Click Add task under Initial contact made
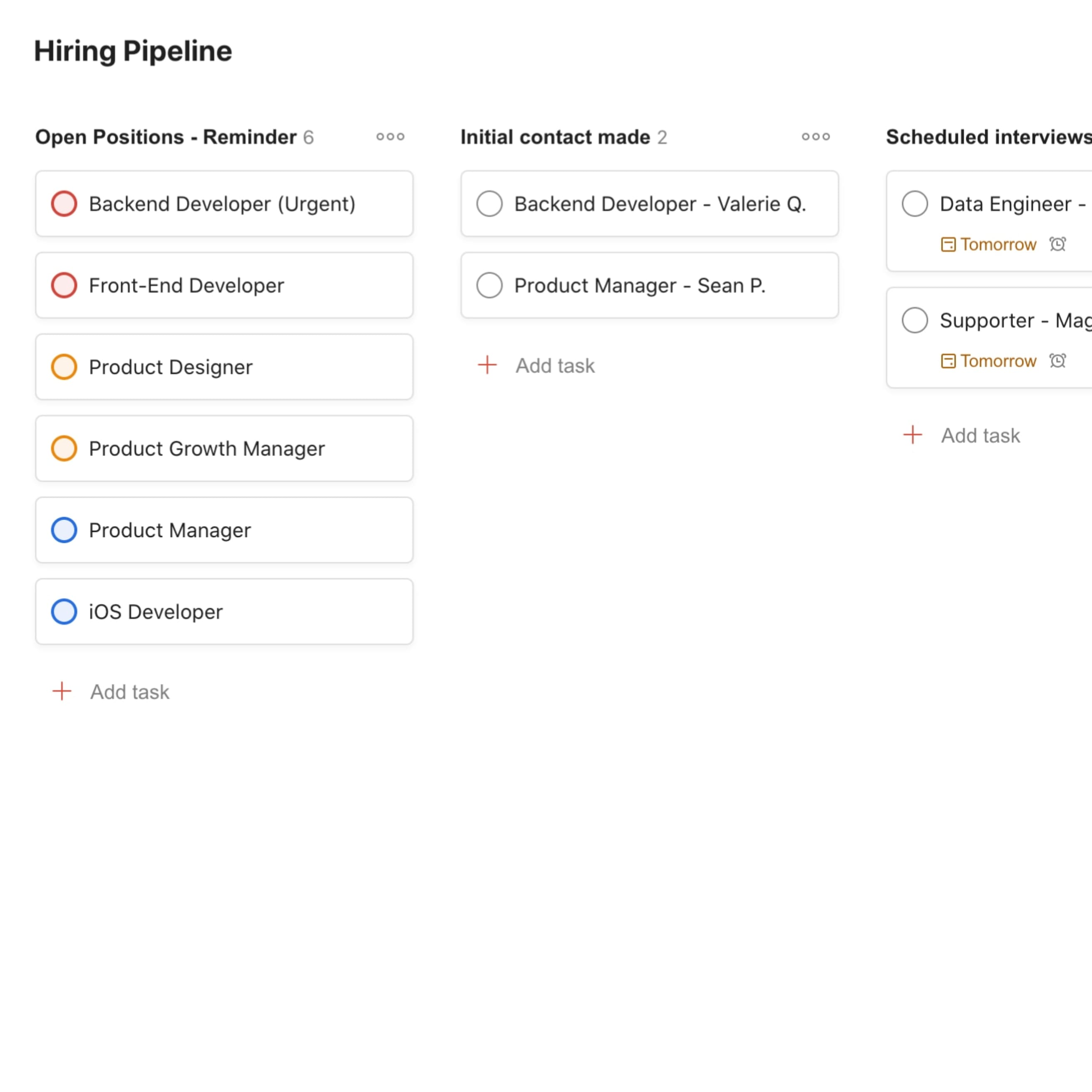The image size is (1092, 1092). tap(554, 365)
